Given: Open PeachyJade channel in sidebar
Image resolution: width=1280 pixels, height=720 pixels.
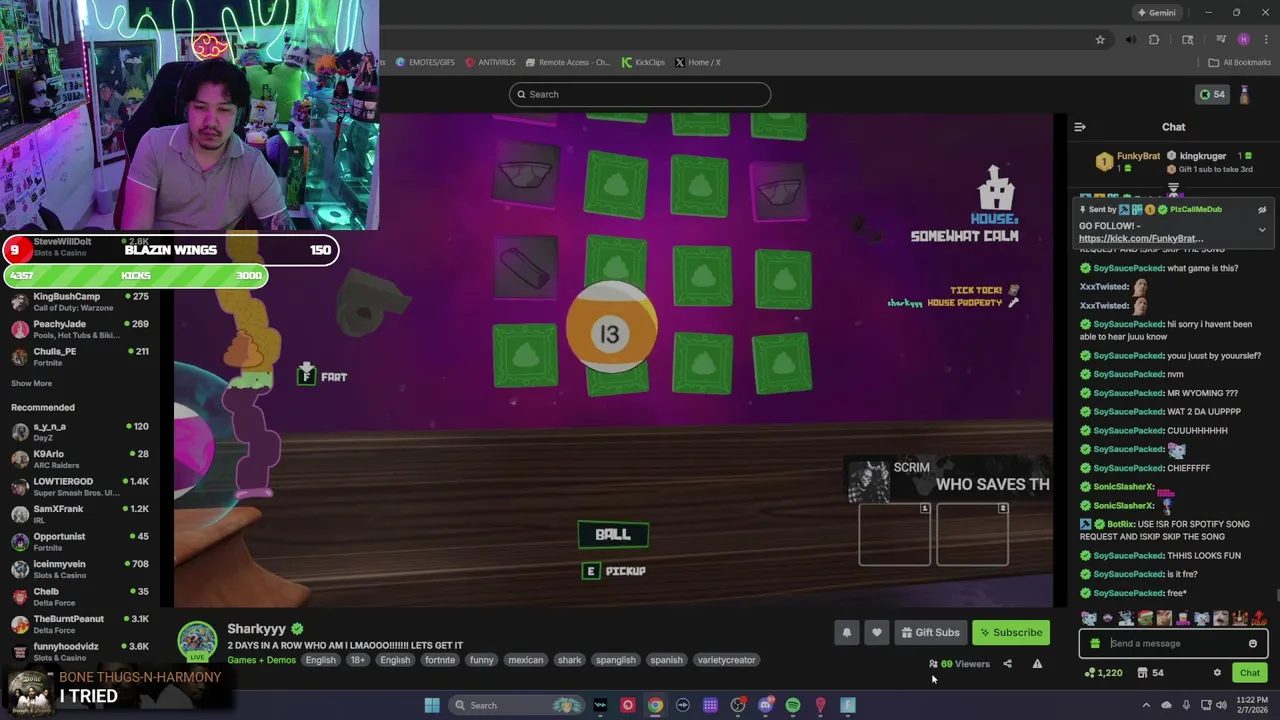Looking at the screenshot, I should click(x=80, y=330).
